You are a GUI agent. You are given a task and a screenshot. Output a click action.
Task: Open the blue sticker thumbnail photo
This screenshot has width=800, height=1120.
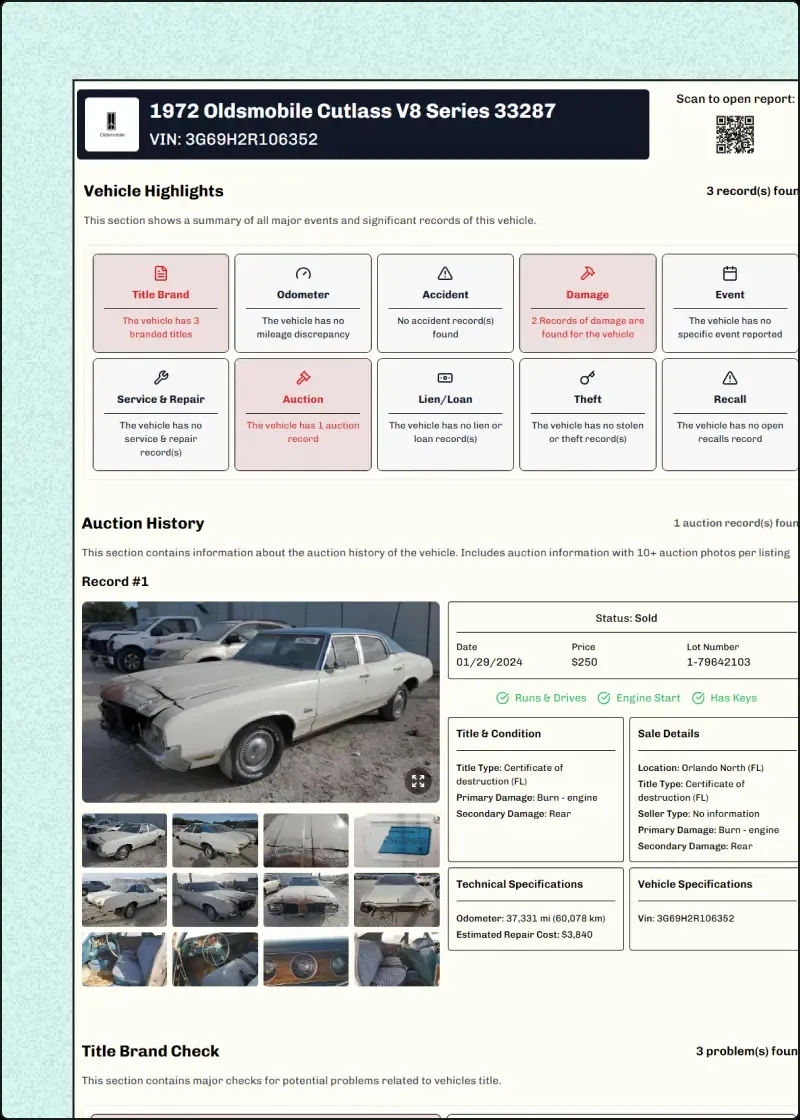396,840
